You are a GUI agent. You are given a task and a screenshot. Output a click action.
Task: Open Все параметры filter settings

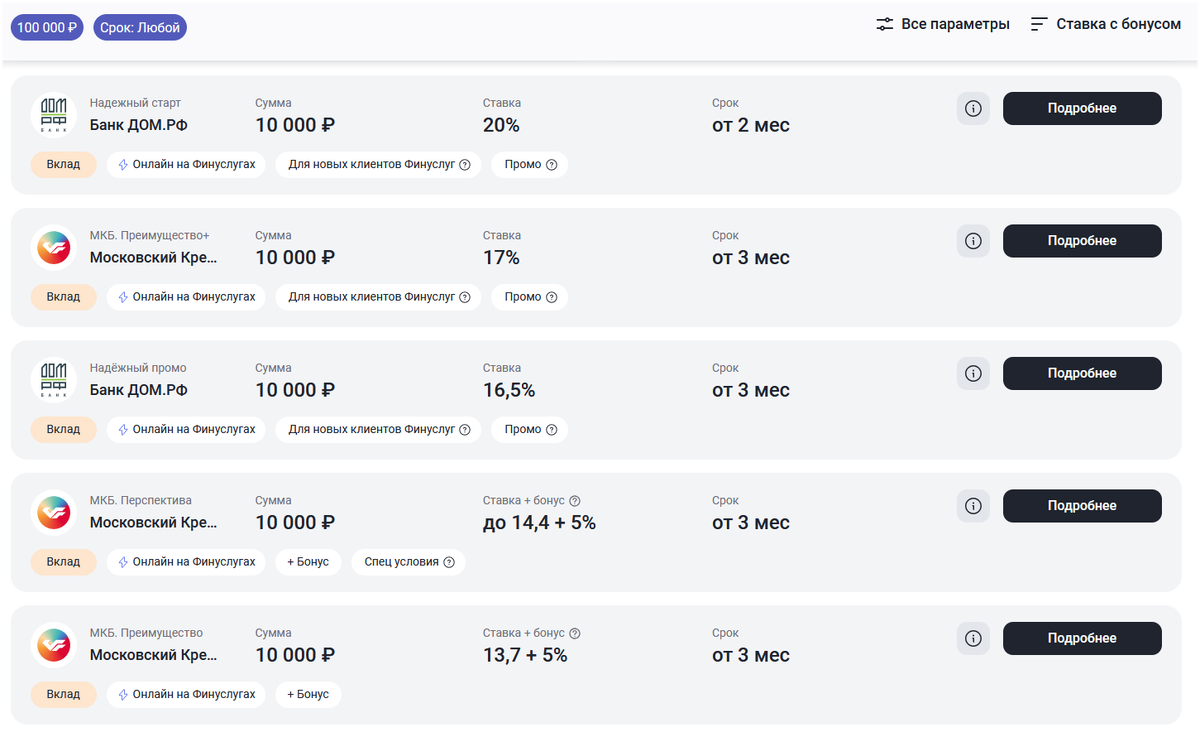point(943,24)
